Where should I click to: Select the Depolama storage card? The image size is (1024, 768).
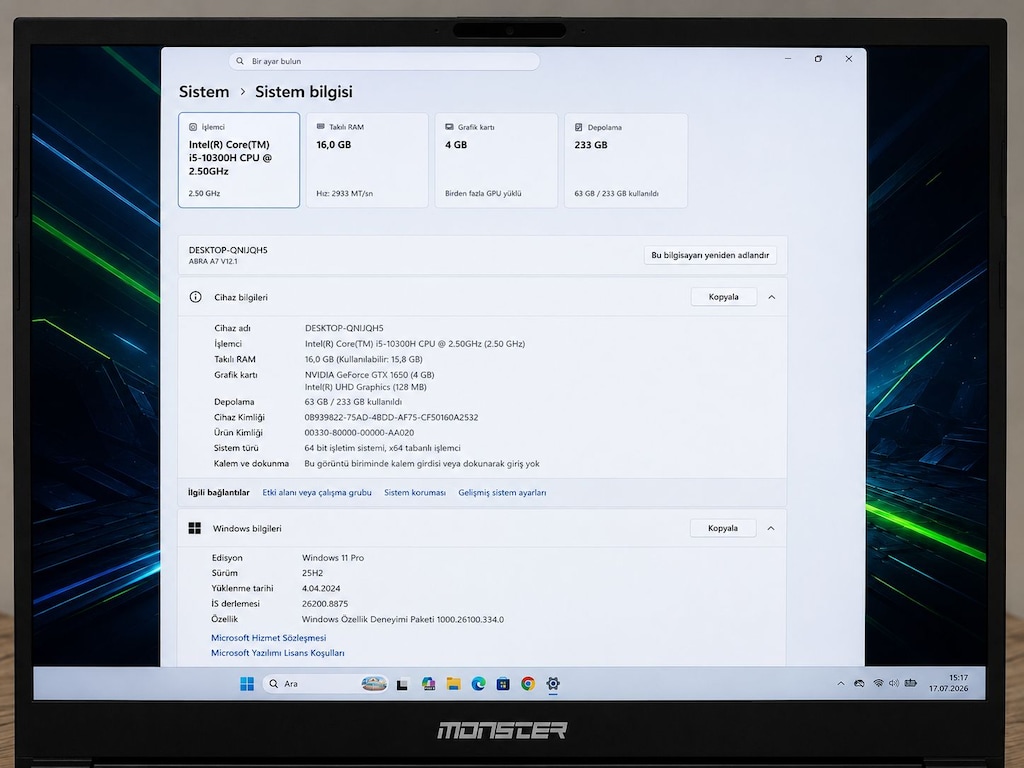626,160
